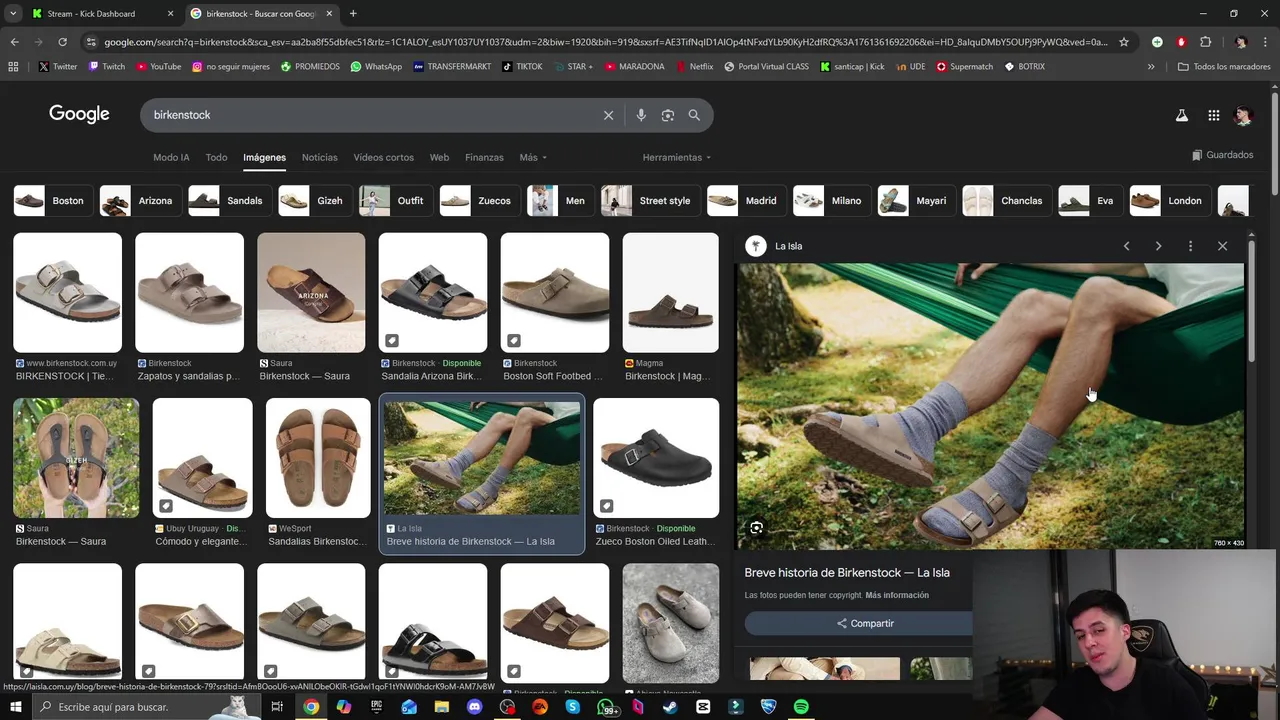Open Google Lens image search icon

[x=668, y=115]
